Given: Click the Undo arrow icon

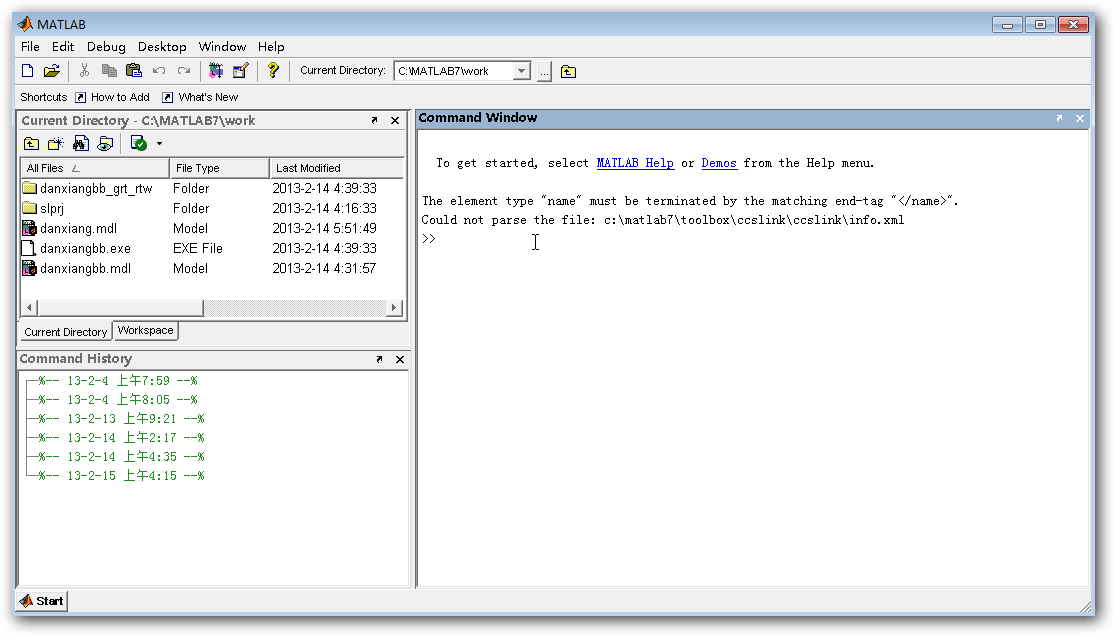Looking at the screenshot, I should tap(159, 70).
